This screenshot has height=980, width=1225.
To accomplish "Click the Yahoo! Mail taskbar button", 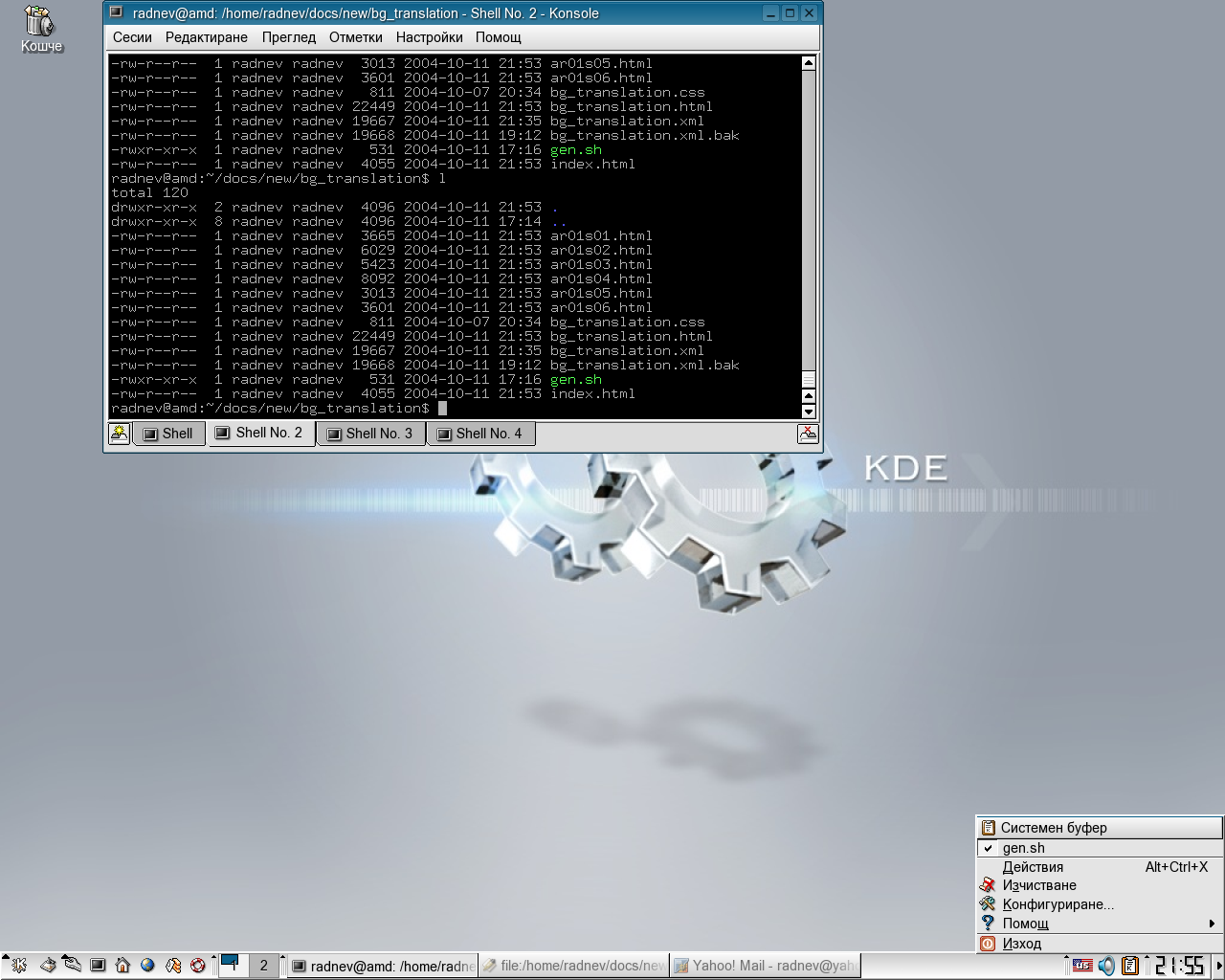I will pos(764,966).
